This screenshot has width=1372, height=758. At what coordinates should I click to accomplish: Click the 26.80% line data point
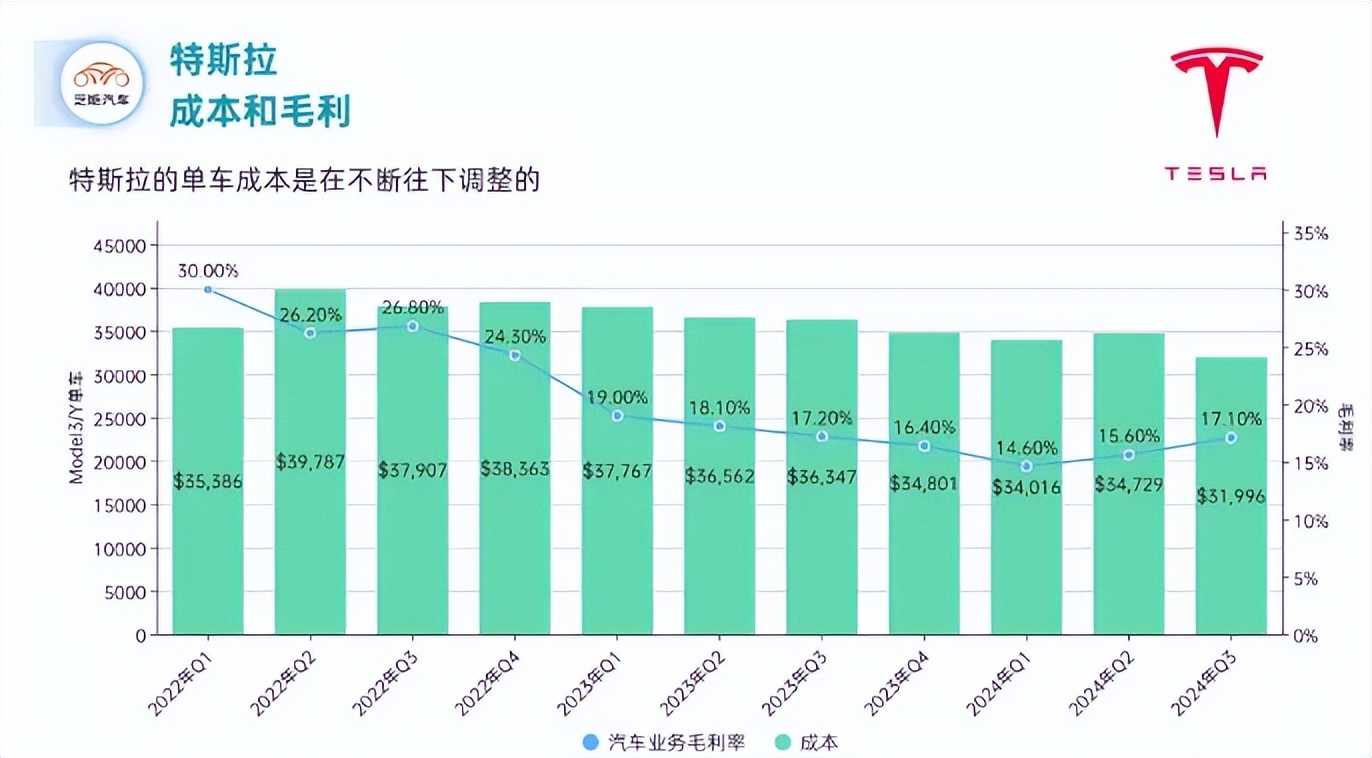pyautogui.click(x=412, y=326)
